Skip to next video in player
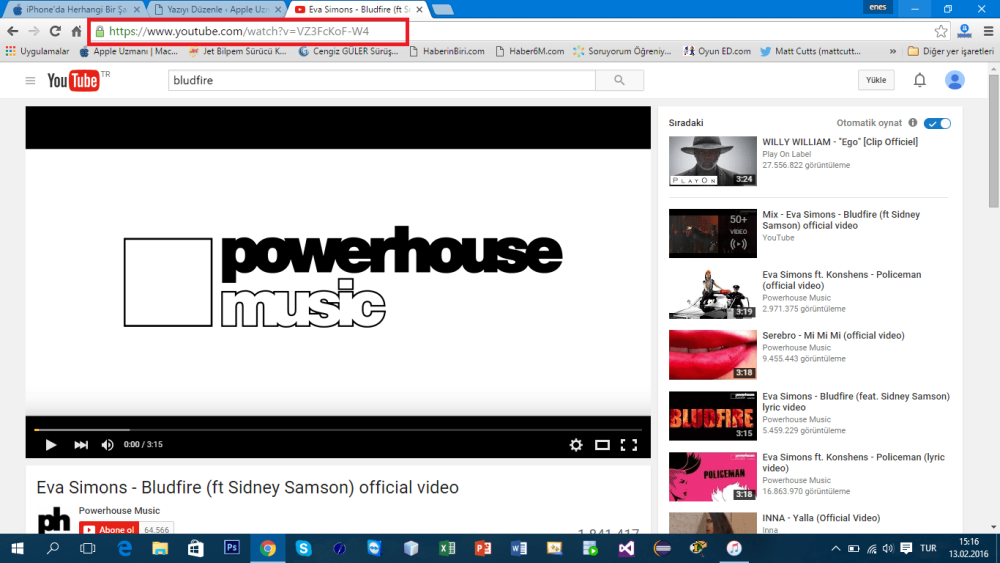 click(x=81, y=444)
